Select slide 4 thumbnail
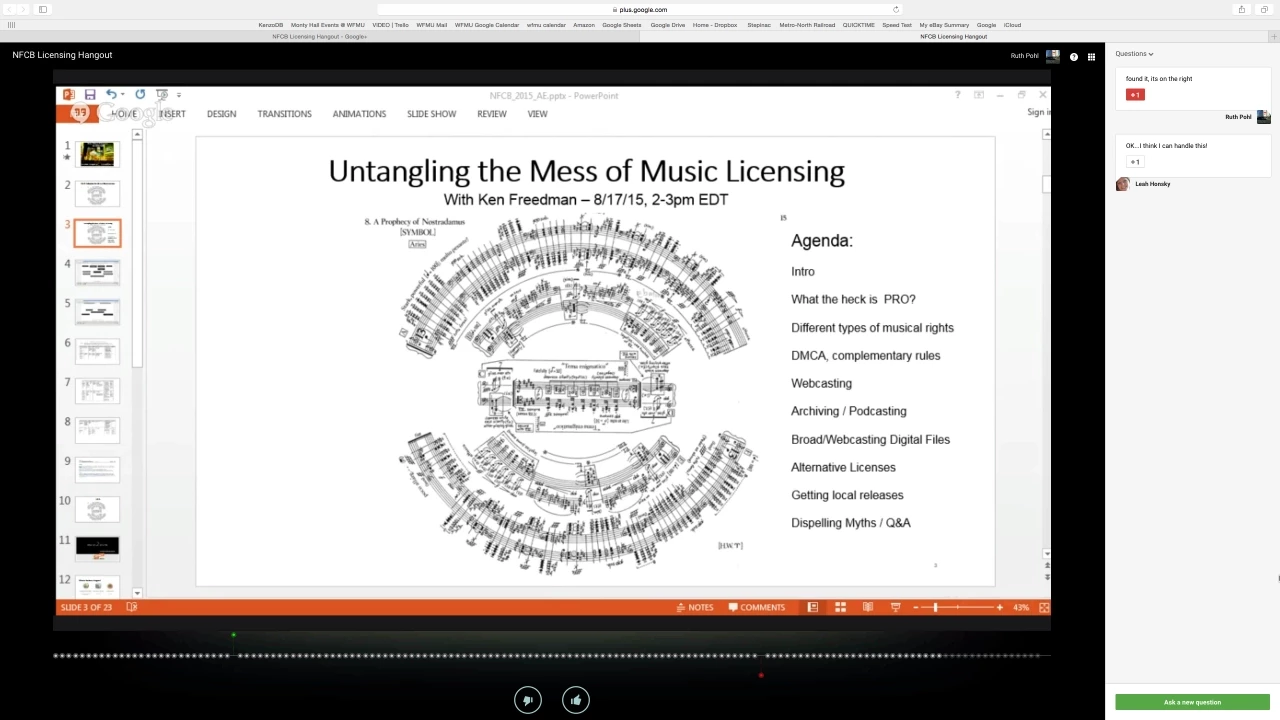The height and width of the screenshot is (720, 1280). pos(97,272)
